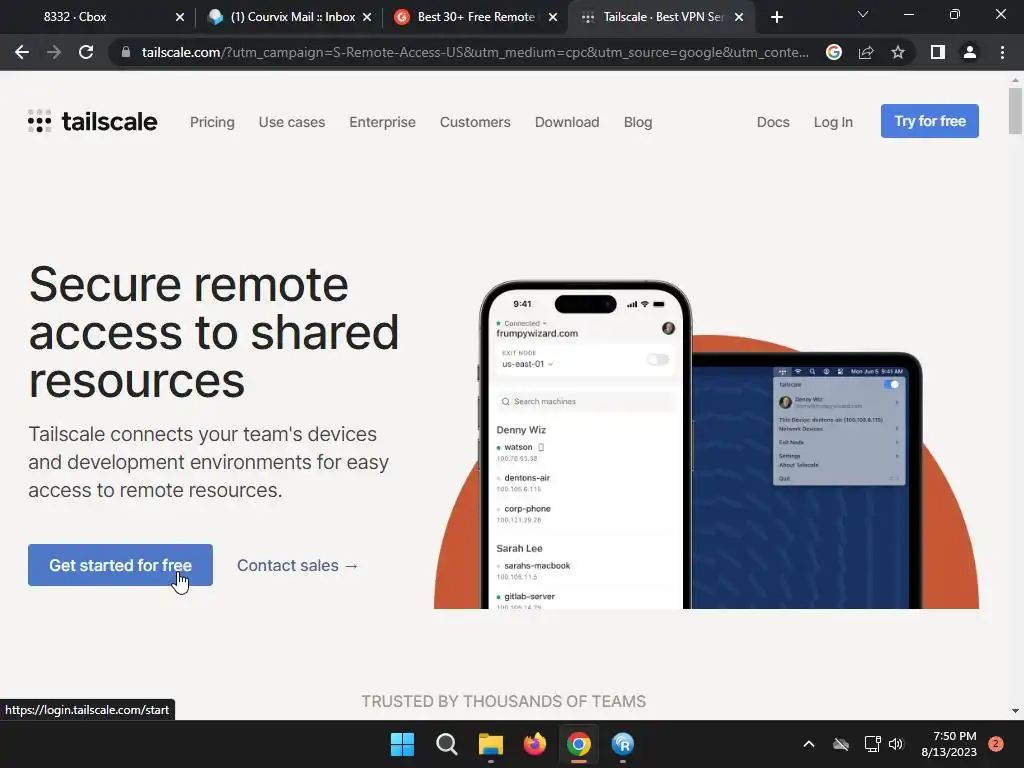
Task: Open Use cases menu
Action: click(x=292, y=122)
